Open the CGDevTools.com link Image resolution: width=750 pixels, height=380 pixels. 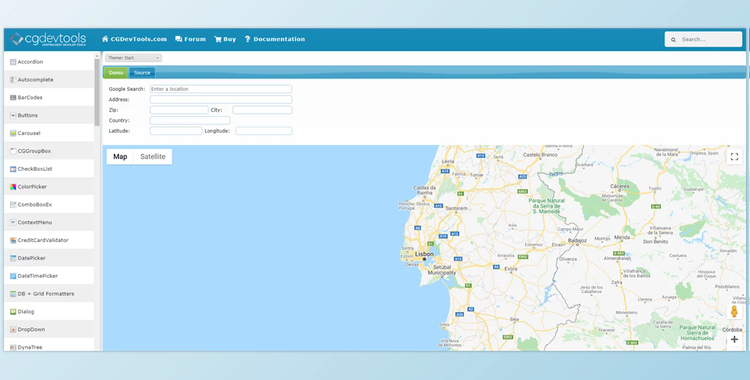[134, 39]
